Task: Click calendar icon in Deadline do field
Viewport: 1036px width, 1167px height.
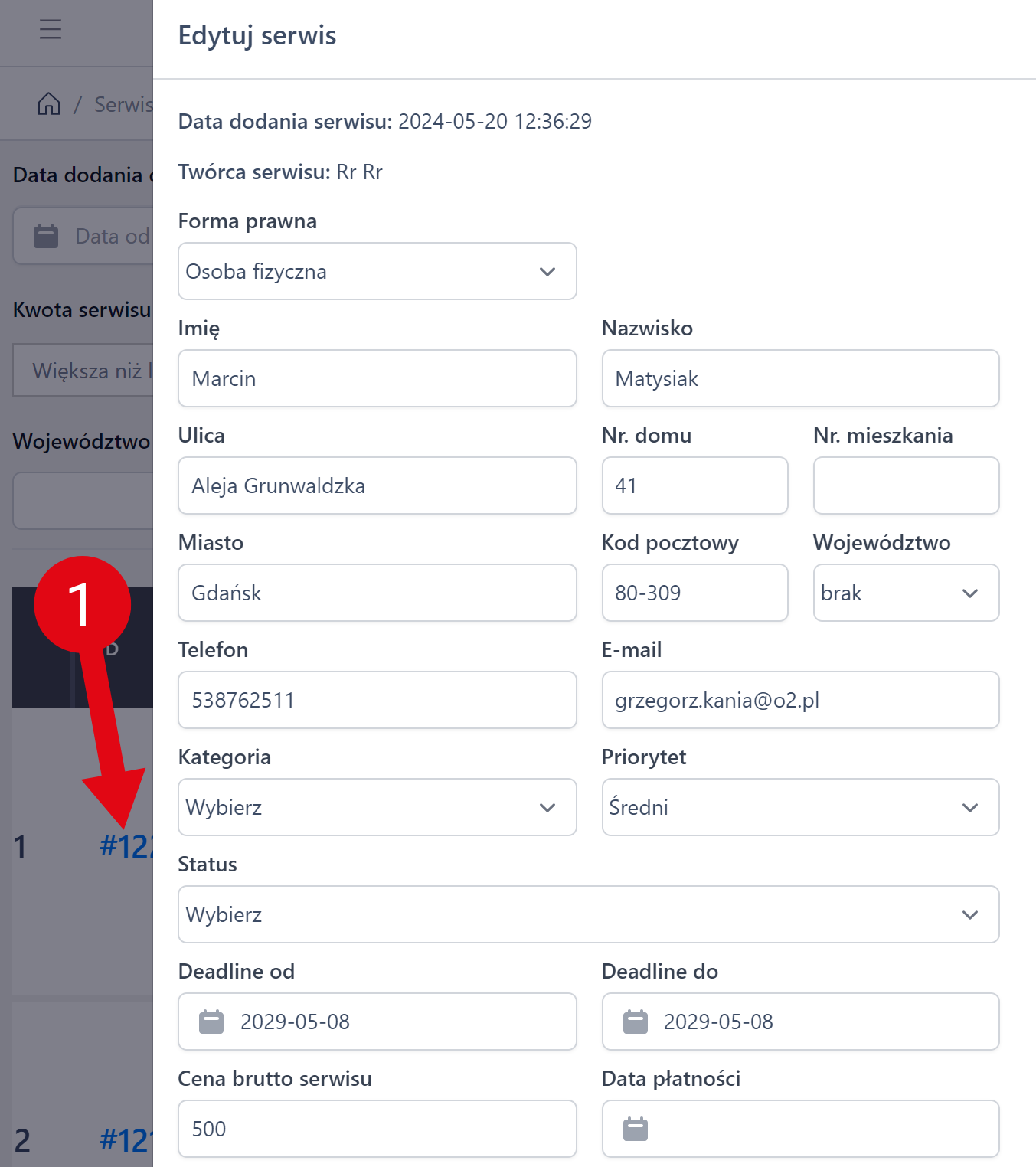Action: (x=635, y=1022)
